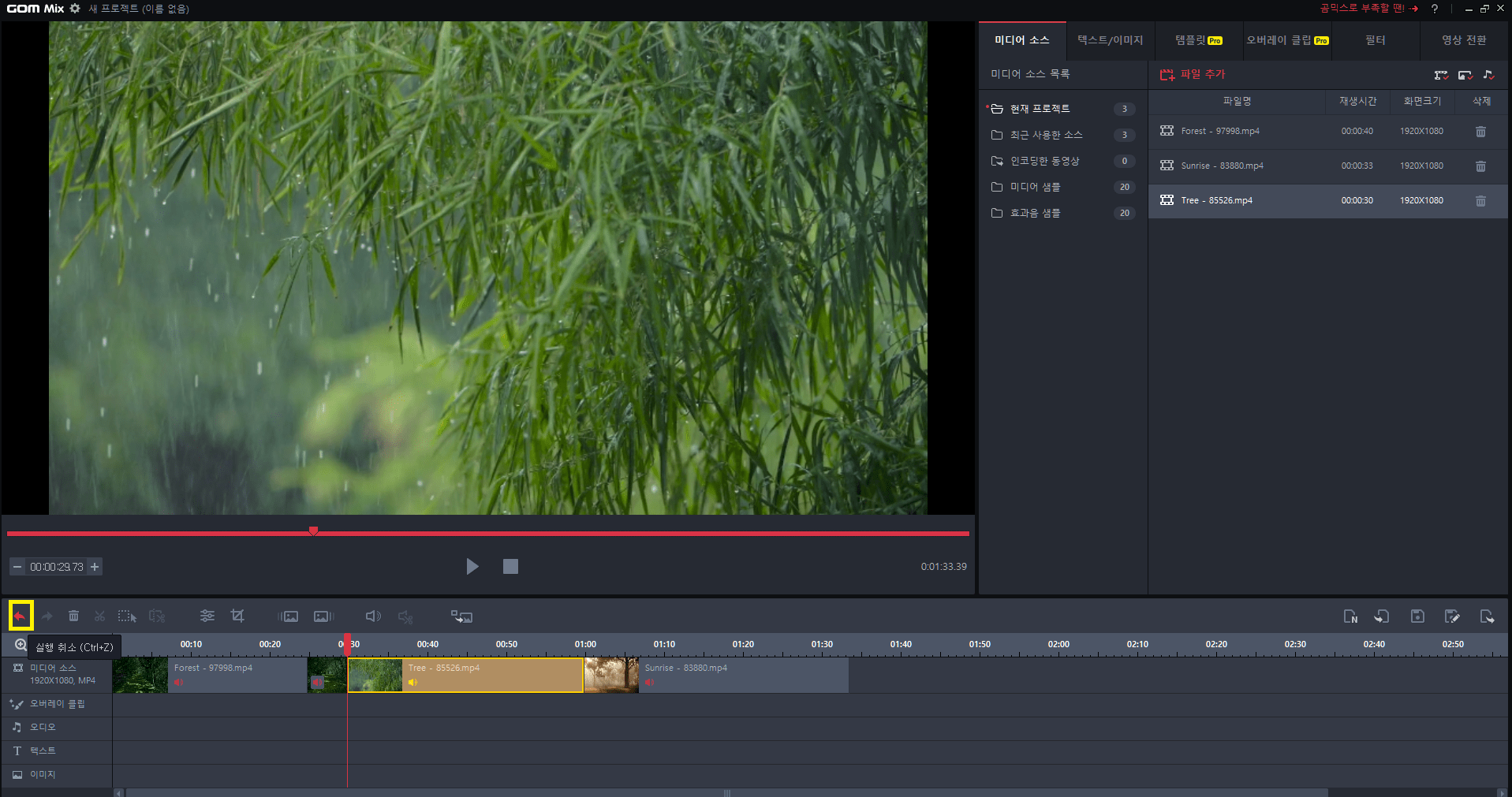This screenshot has height=797, width=1512.
Task: Click the video filter icon beside 파일 추가
Action: point(1441,75)
